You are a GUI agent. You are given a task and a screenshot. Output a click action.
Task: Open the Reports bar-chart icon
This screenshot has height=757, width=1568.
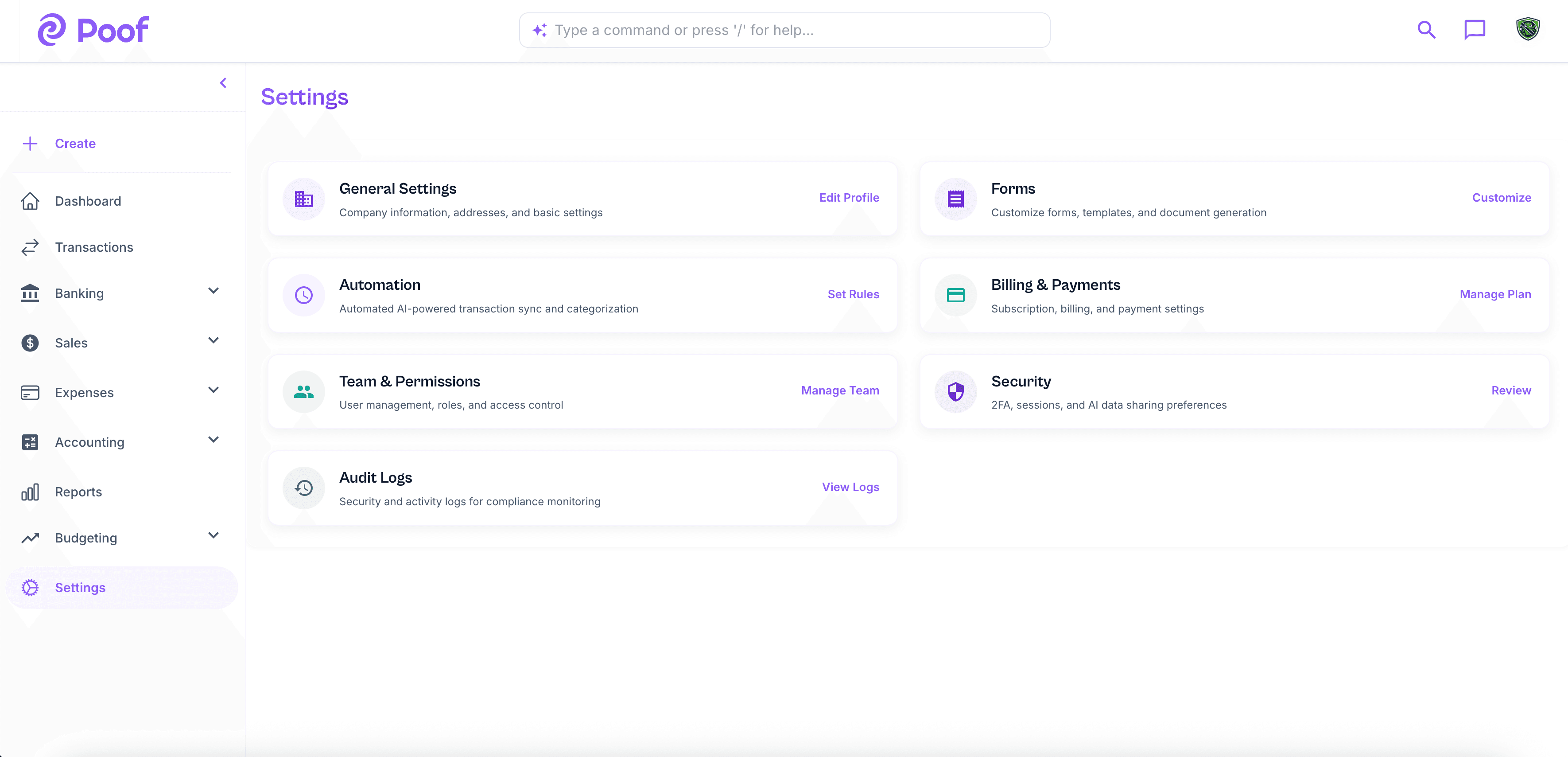31,492
